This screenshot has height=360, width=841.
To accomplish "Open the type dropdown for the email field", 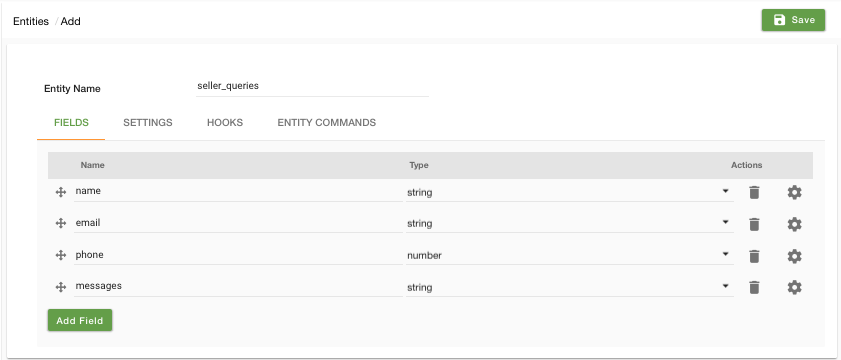I will click(570, 223).
